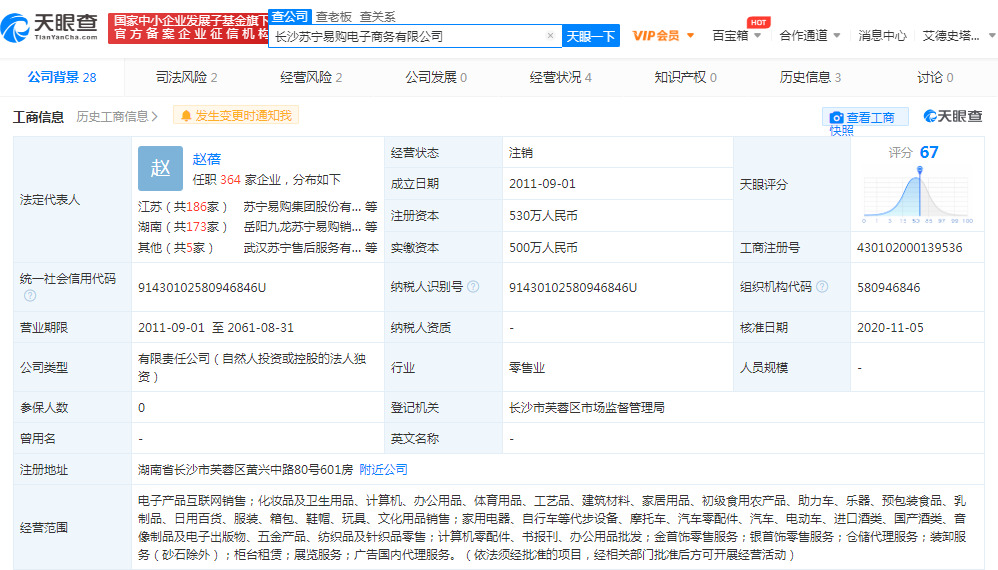This screenshot has height=570, width=998.
Task: Switch to 经营状况 4 tab
Action: (x=561, y=78)
